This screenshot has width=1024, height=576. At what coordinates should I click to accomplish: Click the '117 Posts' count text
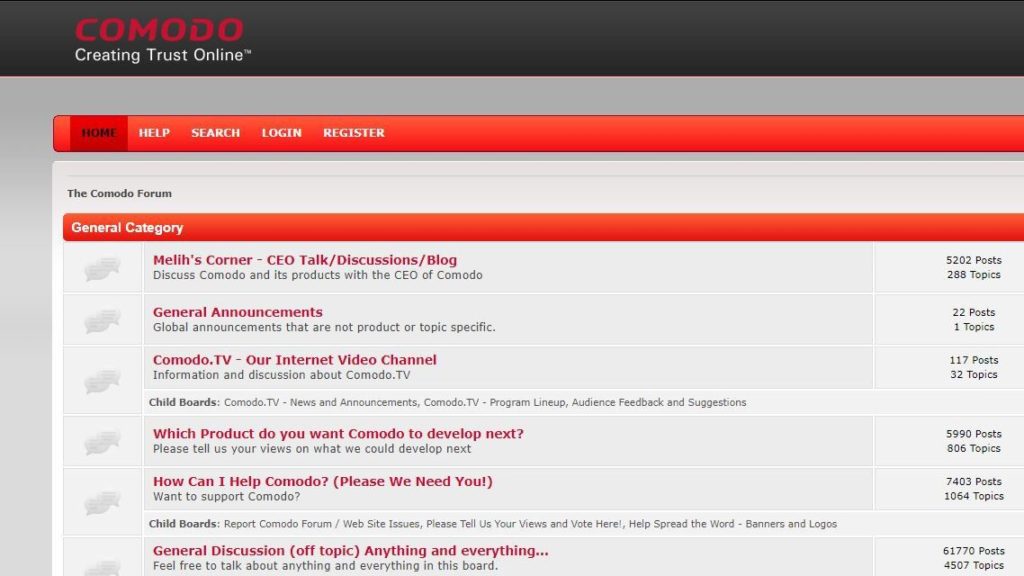974,360
